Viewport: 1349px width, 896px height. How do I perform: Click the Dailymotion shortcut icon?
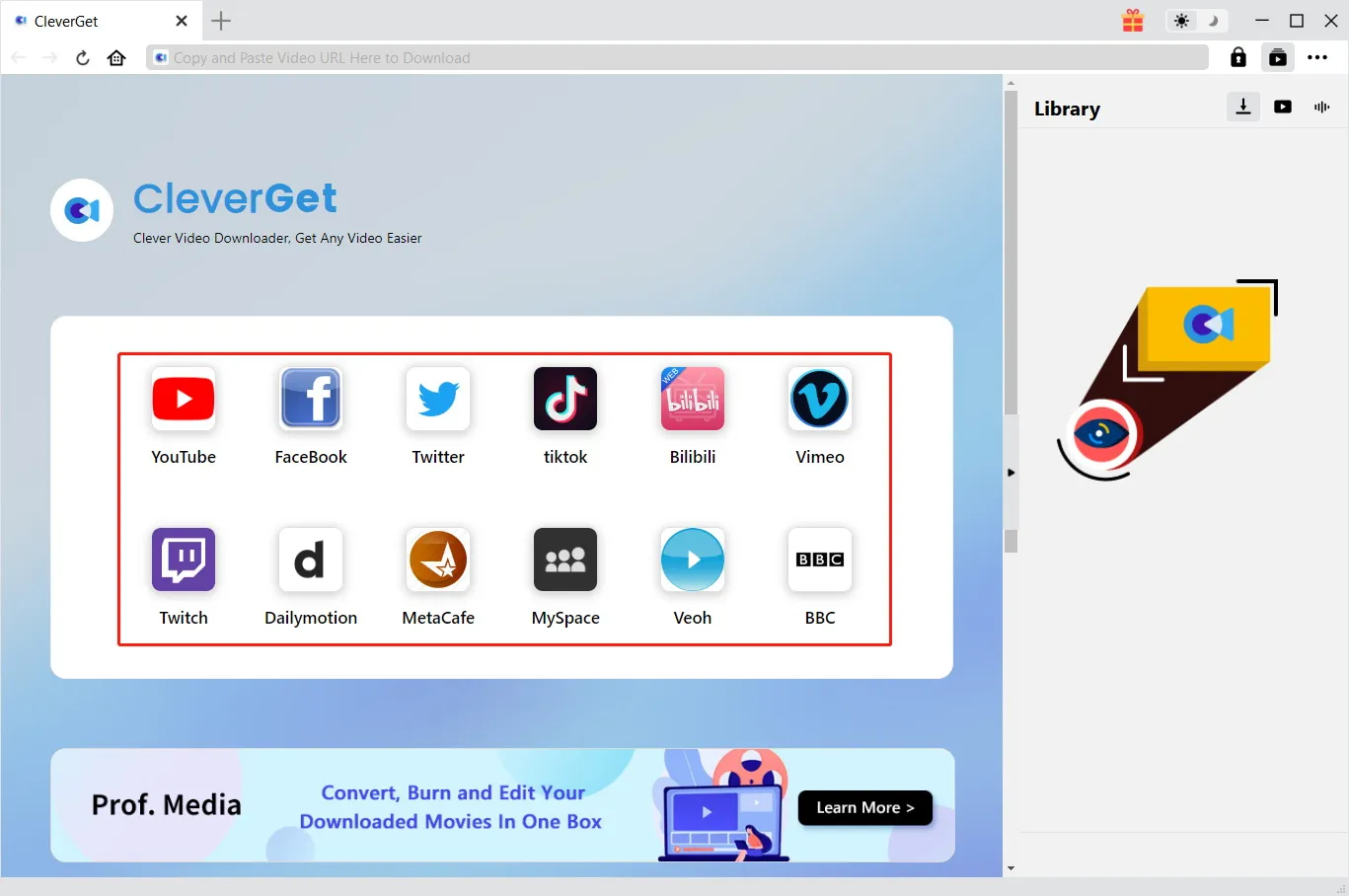(x=311, y=560)
